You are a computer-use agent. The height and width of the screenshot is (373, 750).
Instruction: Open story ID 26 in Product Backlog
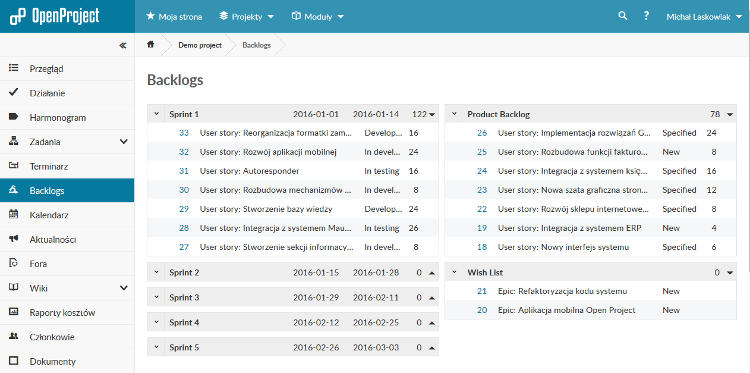click(482, 133)
